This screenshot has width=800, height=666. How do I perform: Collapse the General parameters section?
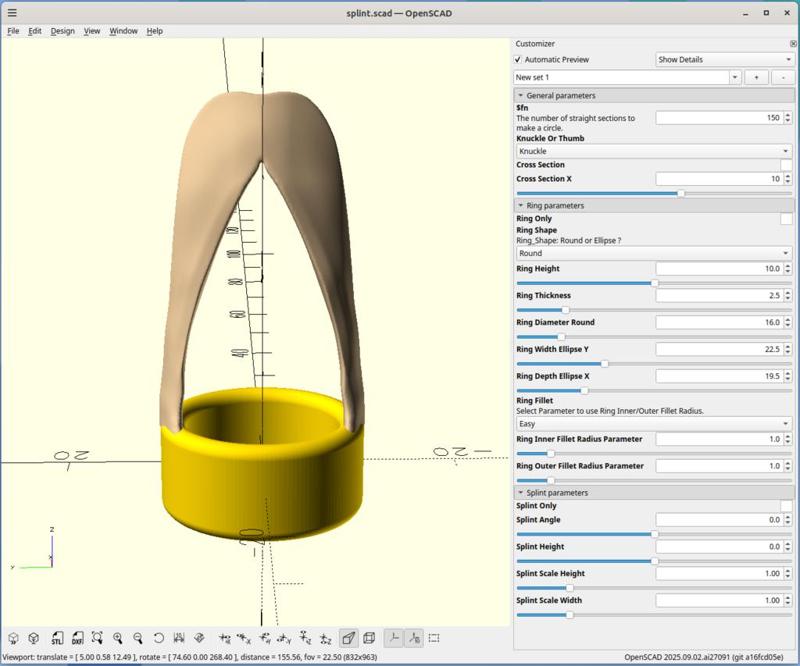click(521, 95)
